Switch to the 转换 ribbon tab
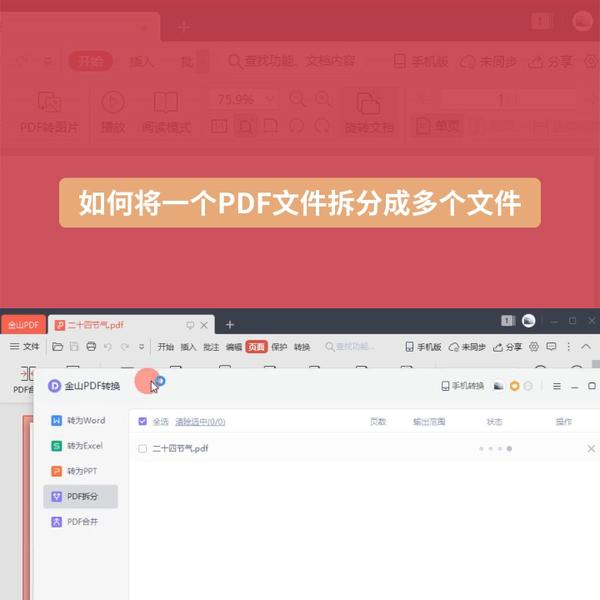This screenshot has width=600, height=600. (x=302, y=347)
